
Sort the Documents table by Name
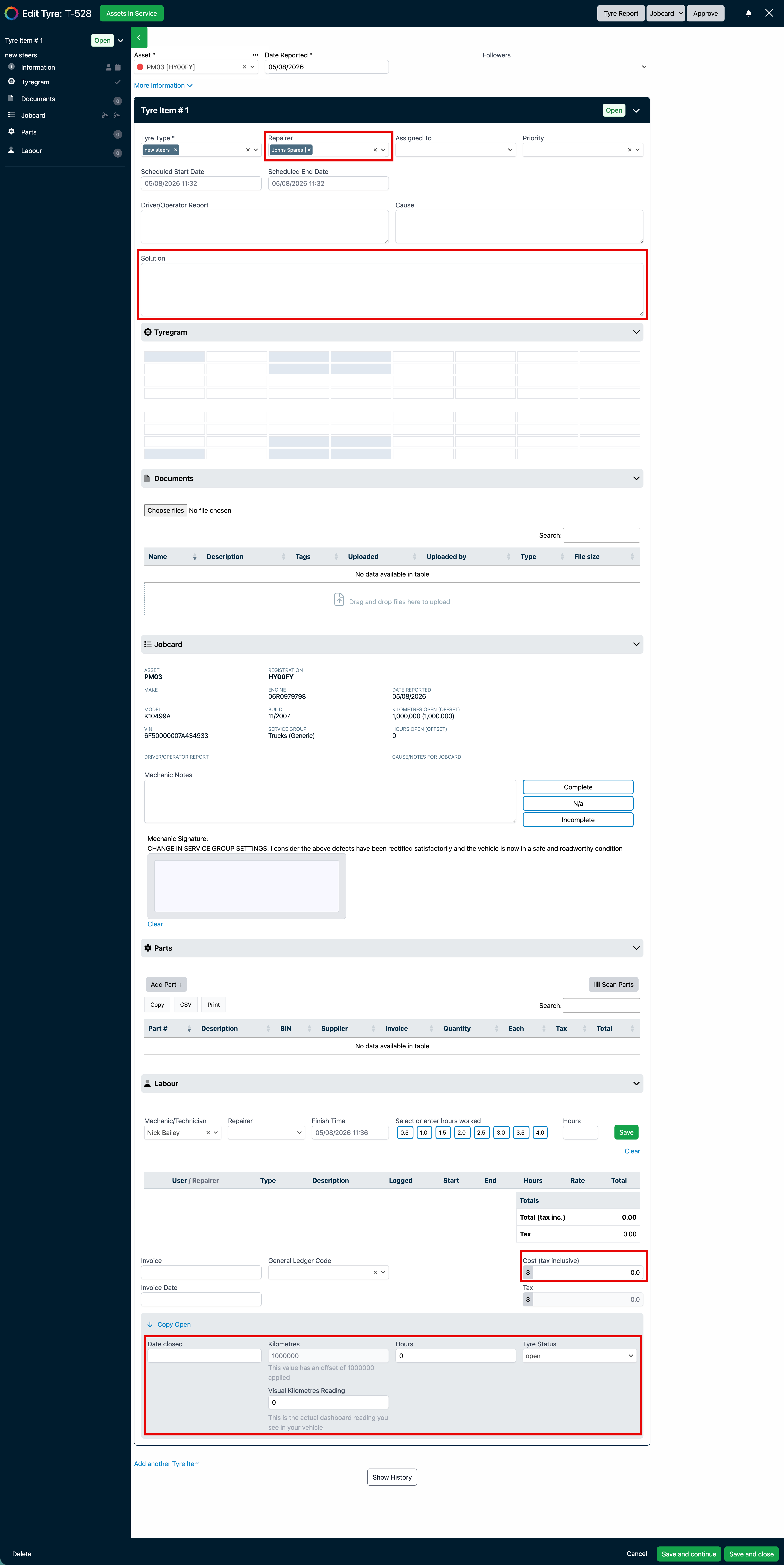172,556
